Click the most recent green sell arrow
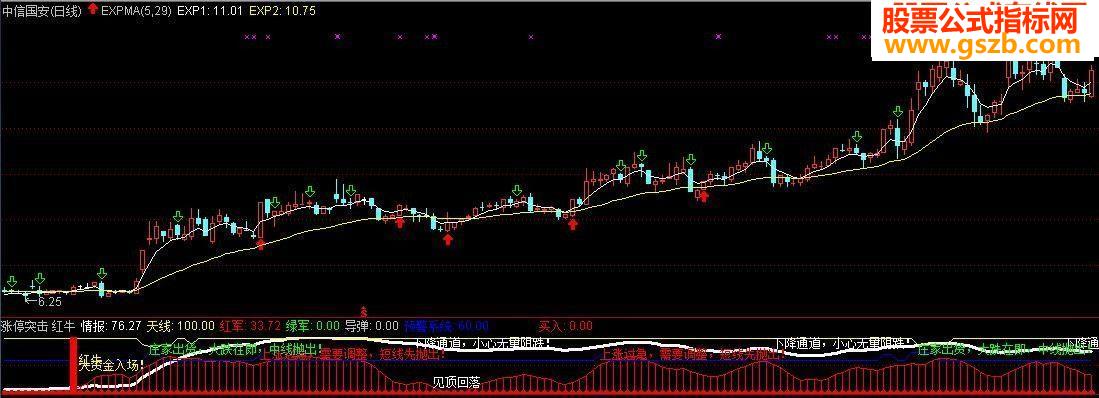The height and width of the screenshot is (398, 1099). click(898, 112)
